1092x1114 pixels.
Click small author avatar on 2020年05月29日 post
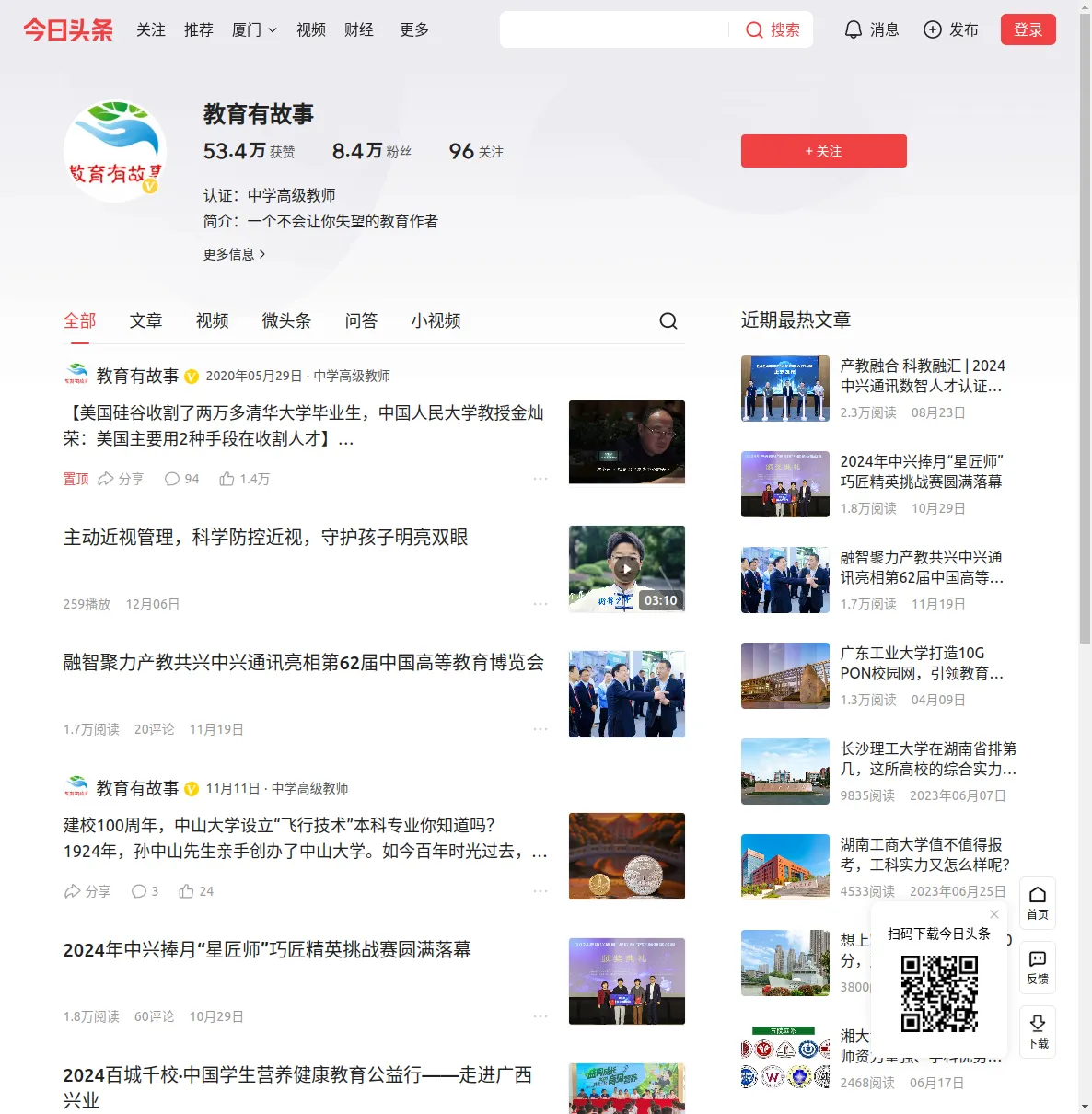click(76, 376)
